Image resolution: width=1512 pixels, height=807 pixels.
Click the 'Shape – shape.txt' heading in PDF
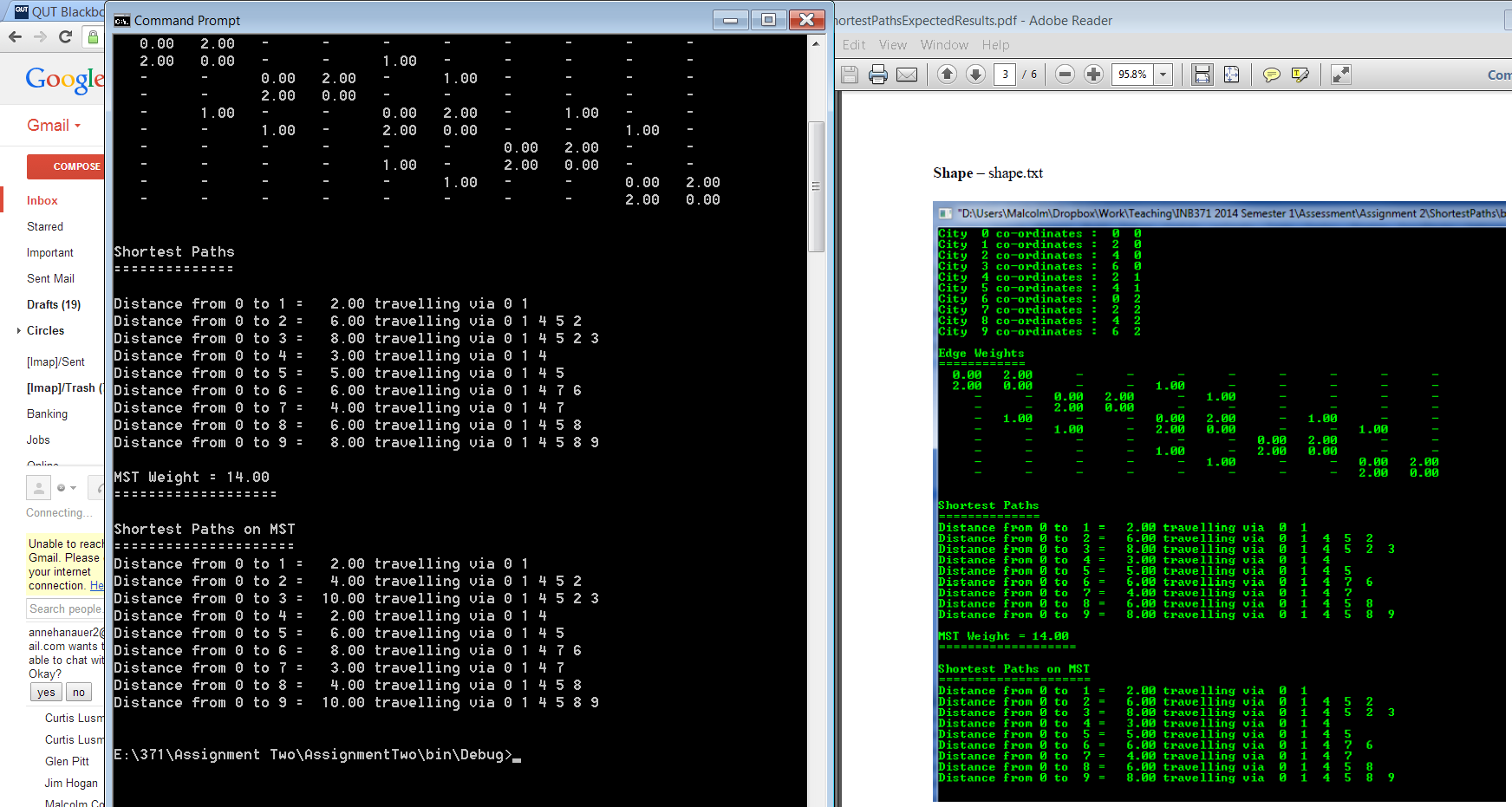[987, 172]
